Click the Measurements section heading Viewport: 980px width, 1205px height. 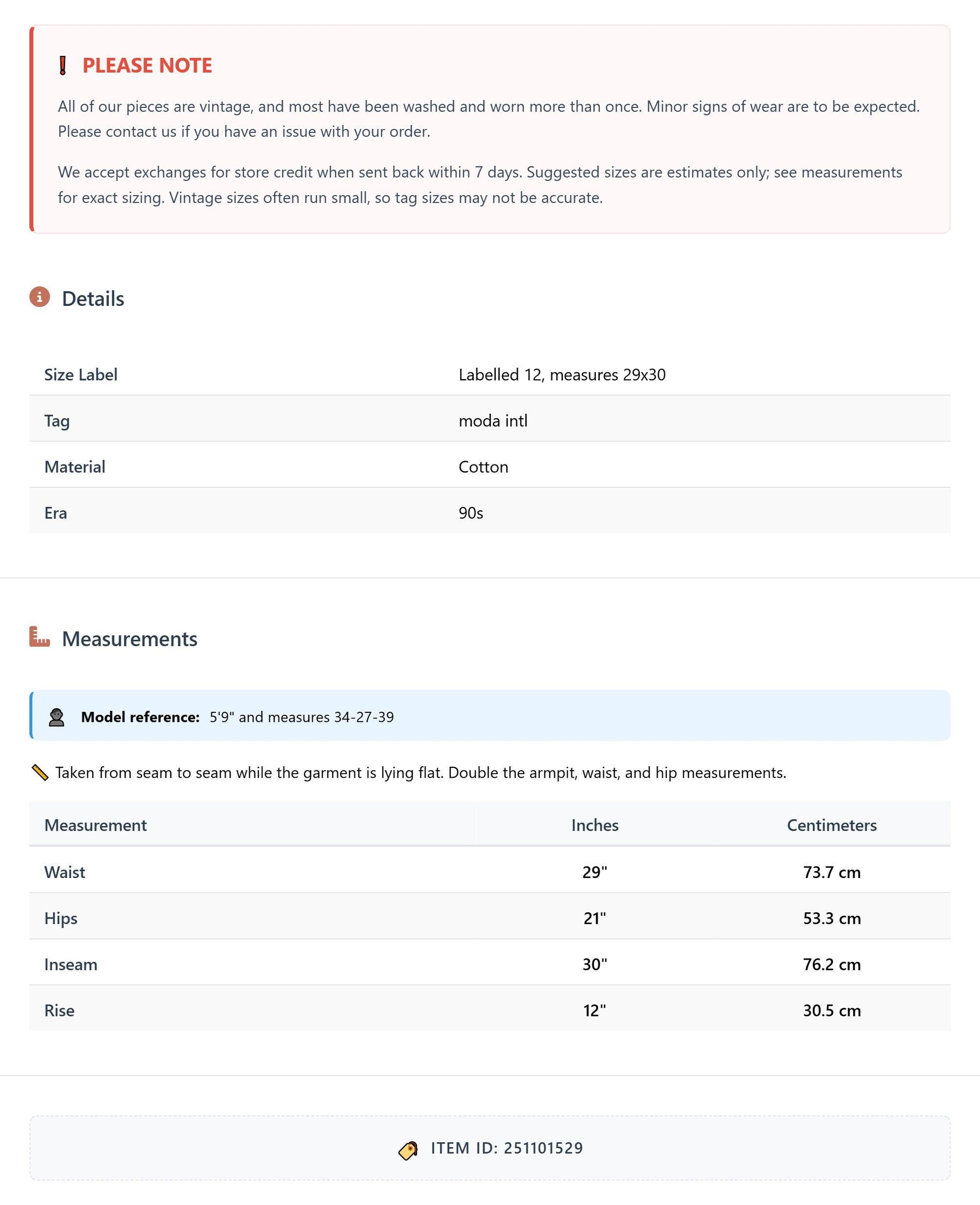(130, 639)
